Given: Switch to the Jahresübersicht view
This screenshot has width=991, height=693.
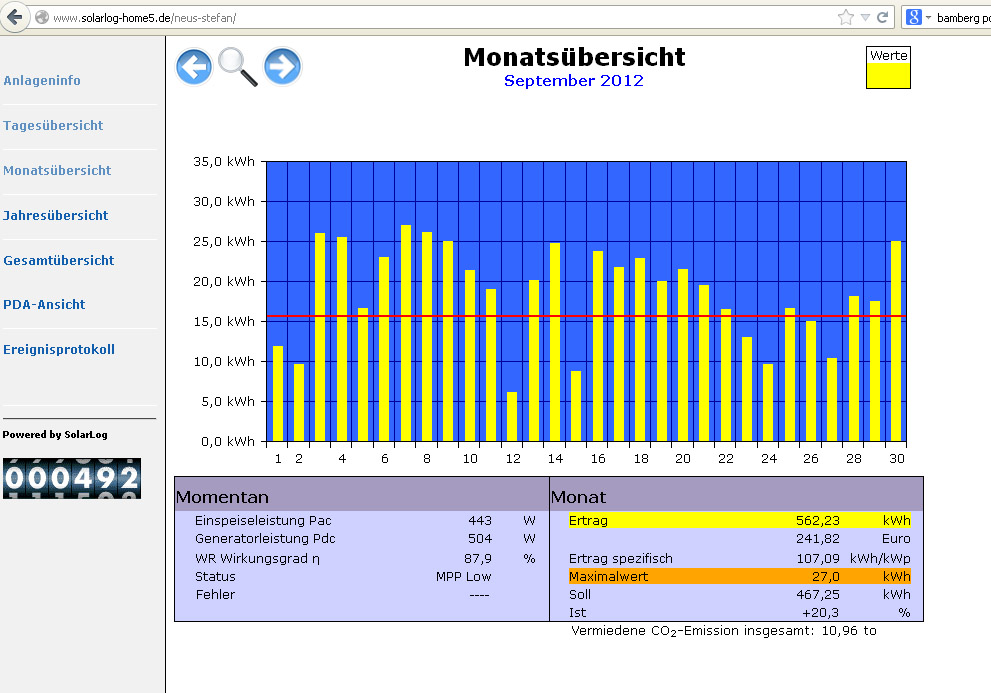Looking at the screenshot, I should 56,215.
